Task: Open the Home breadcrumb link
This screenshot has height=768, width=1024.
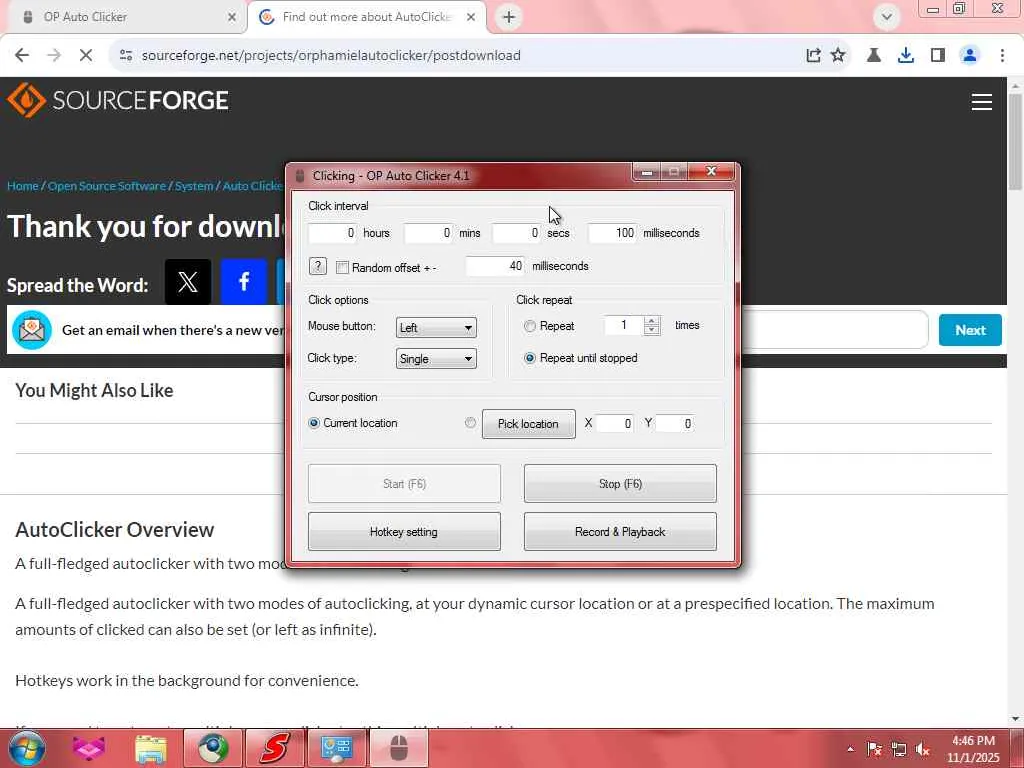Action: pyautogui.click(x=23, y=186)
